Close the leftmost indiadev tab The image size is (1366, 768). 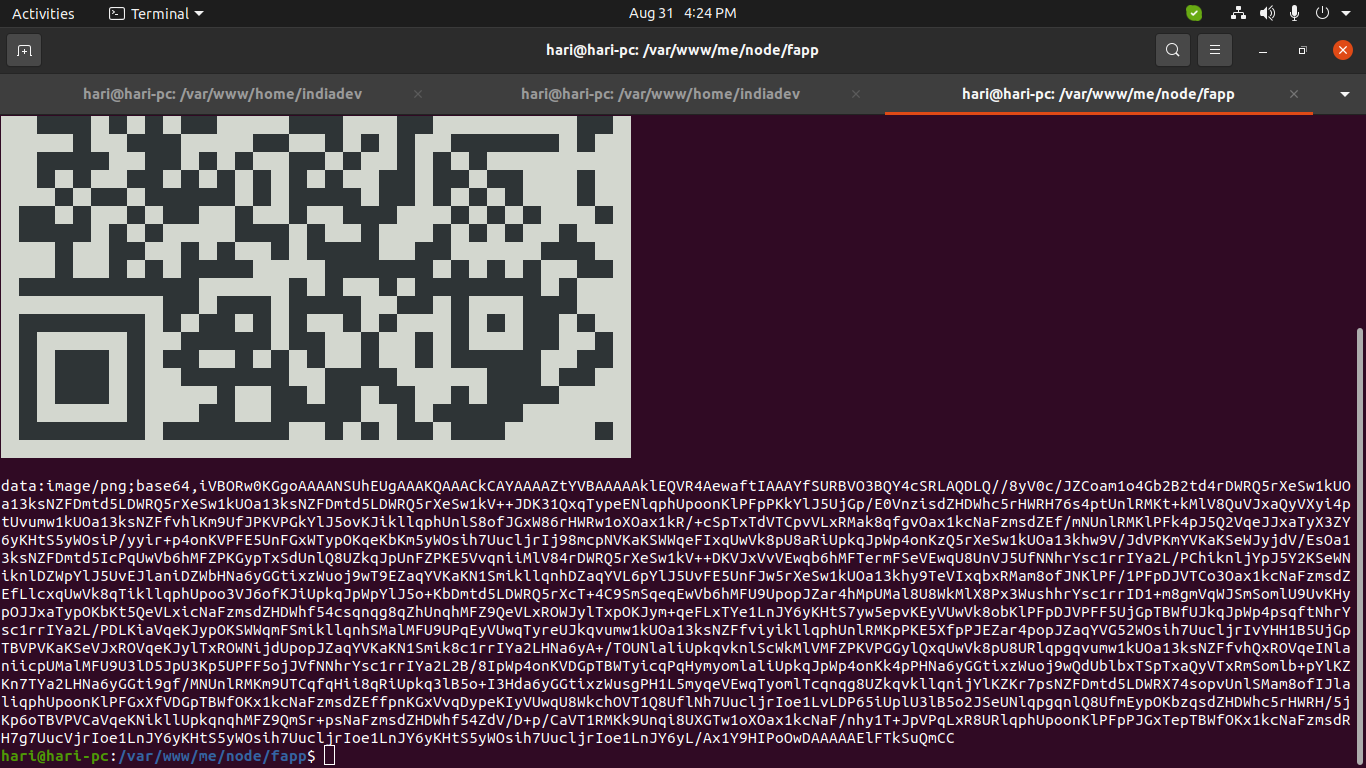point(418,94)
